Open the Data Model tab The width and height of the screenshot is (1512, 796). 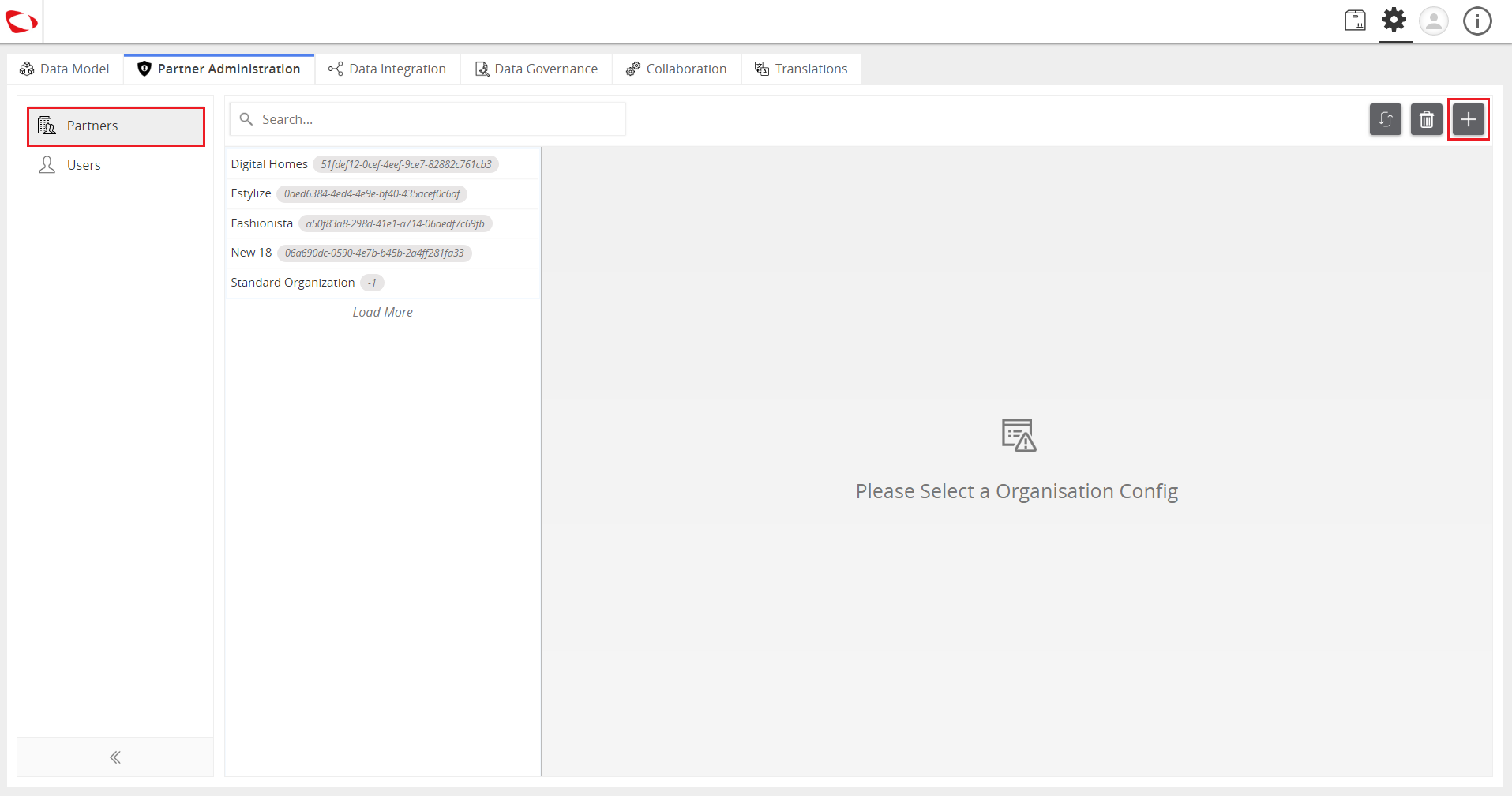point(66,69)
